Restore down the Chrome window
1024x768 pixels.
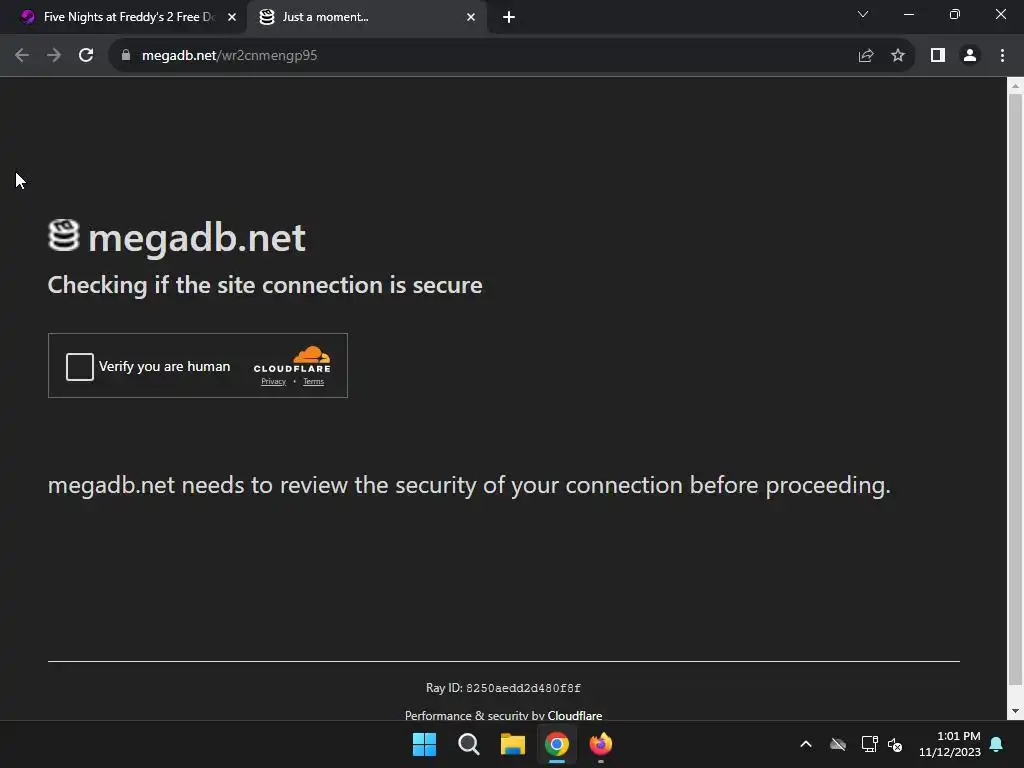point(955,14)
